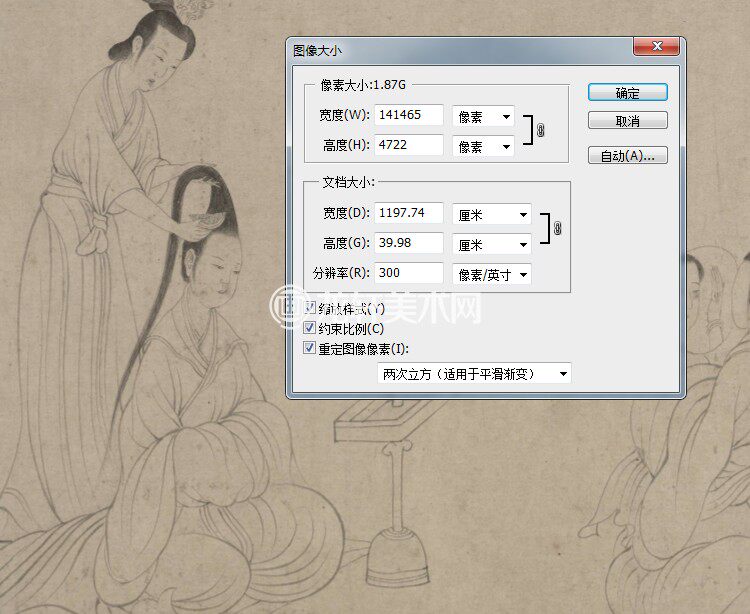The image size is (750, 614).
Task: Open document width unit dropdown 厘米
Action: 492,215
